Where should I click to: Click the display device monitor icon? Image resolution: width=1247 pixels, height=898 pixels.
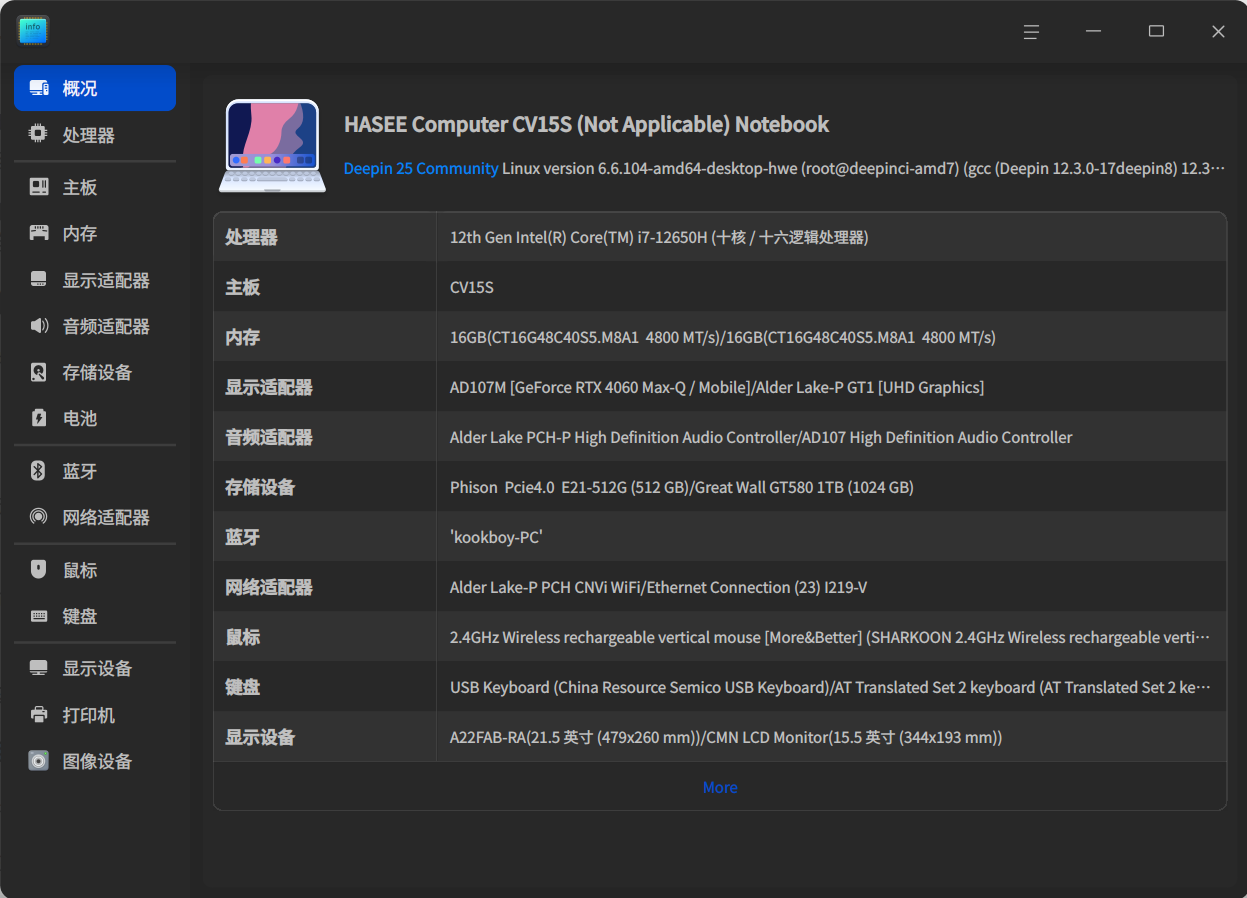39,668
